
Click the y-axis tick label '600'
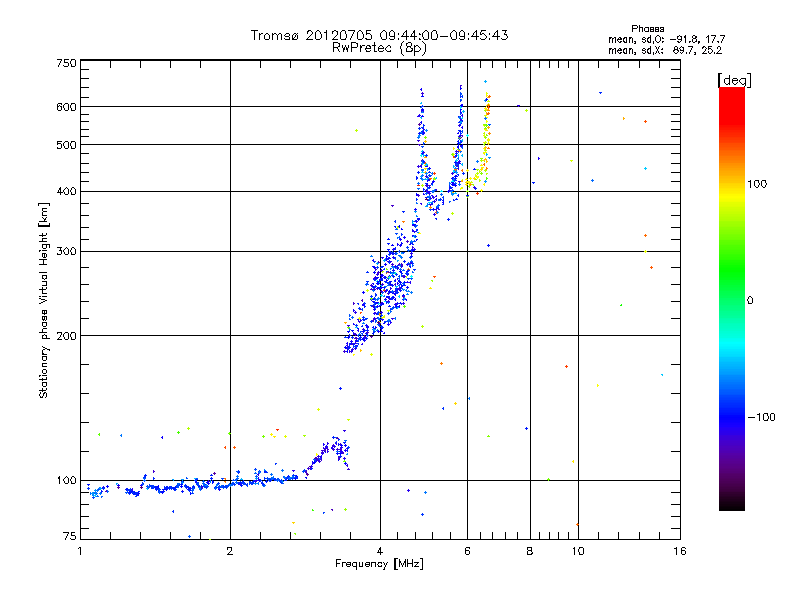tap(66, 107)
